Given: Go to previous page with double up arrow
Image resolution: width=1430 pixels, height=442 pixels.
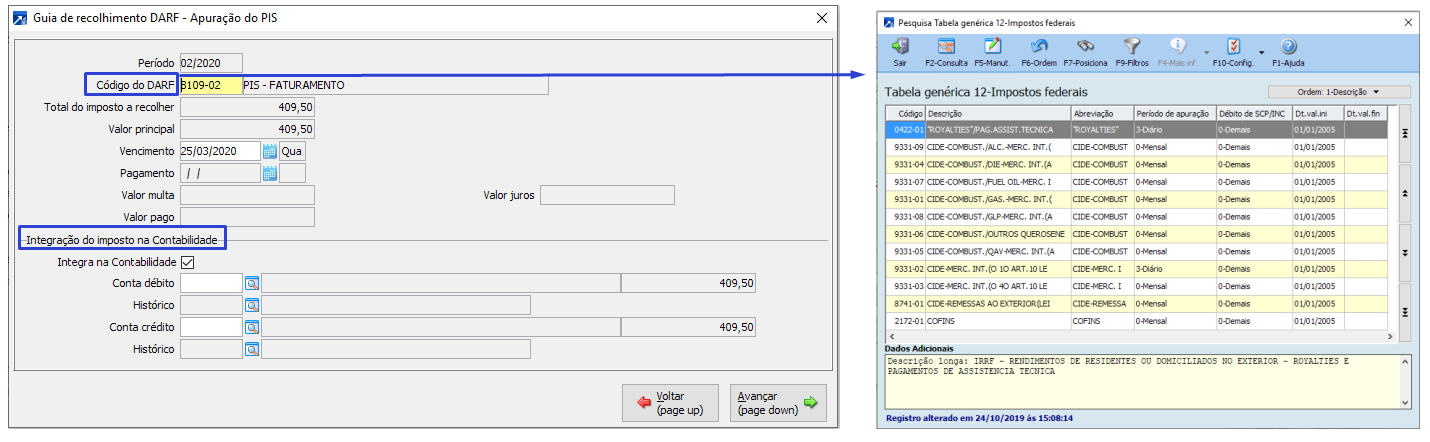Looking at the screenshot, I should [x=1405, y=193].
